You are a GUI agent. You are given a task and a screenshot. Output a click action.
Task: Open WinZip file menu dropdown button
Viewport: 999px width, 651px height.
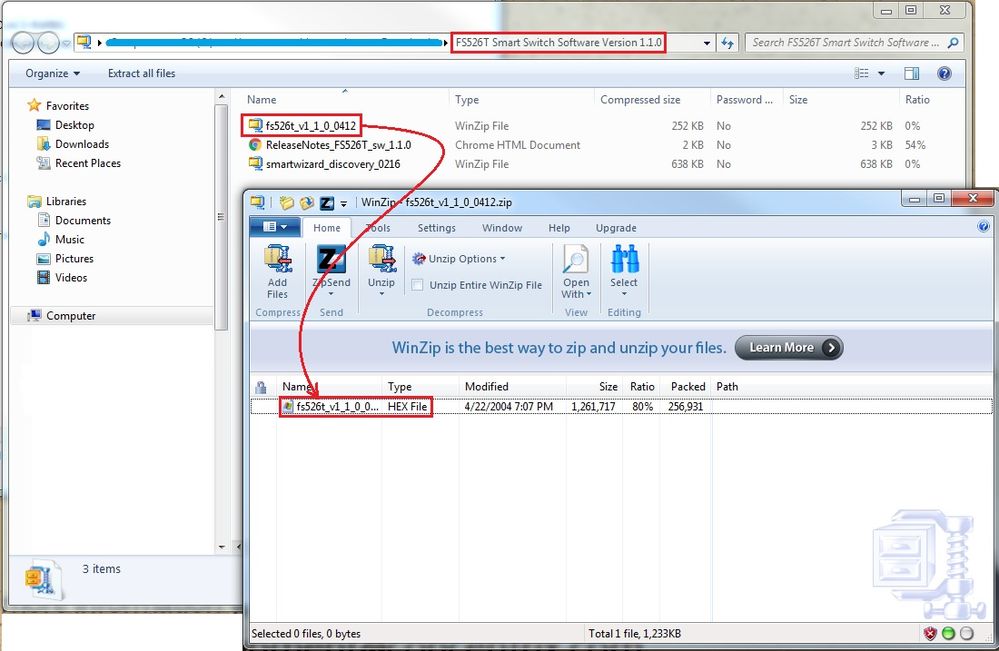(274, 227)
